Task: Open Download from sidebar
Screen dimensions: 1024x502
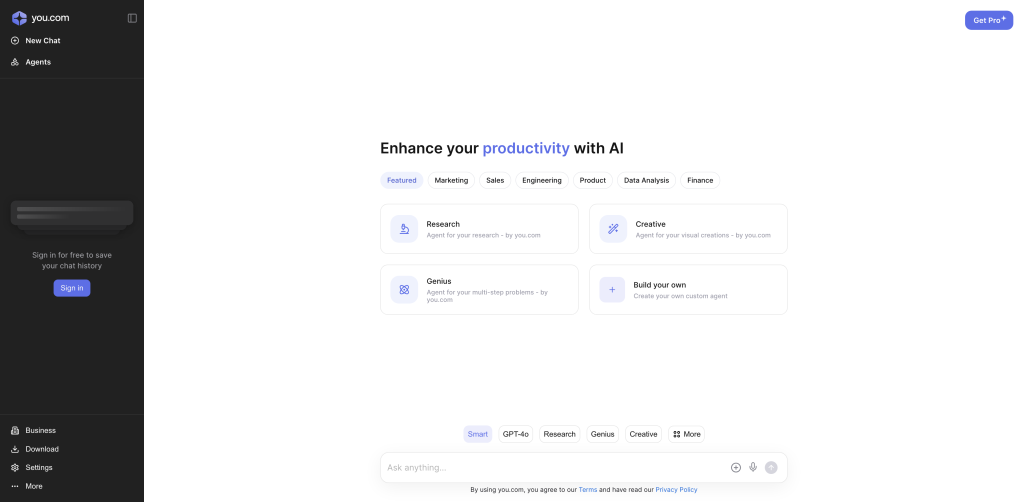Action: click(x=42, y=449)
